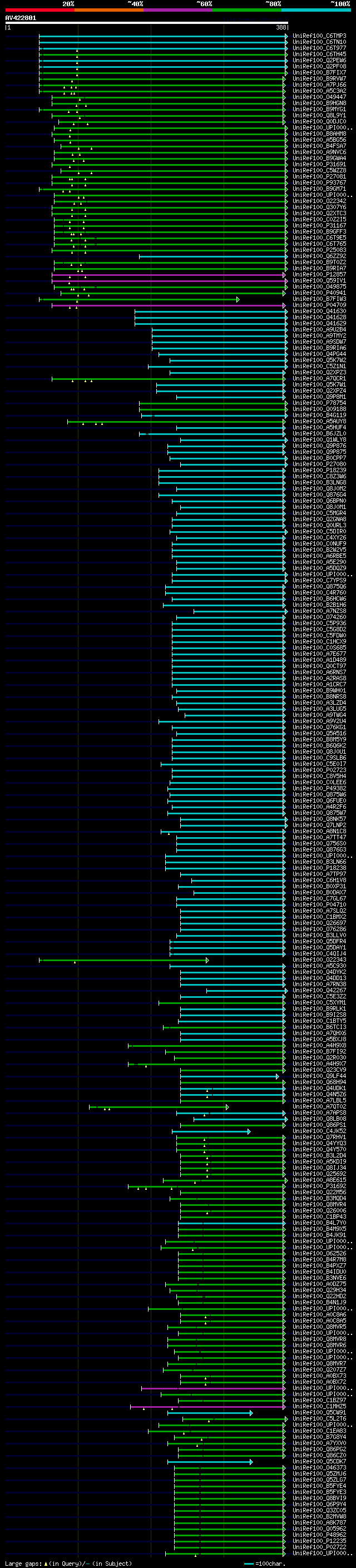Open the UniRef100_A9TMY2 hit
This screenshot has width=356, height=1568.
319,336
